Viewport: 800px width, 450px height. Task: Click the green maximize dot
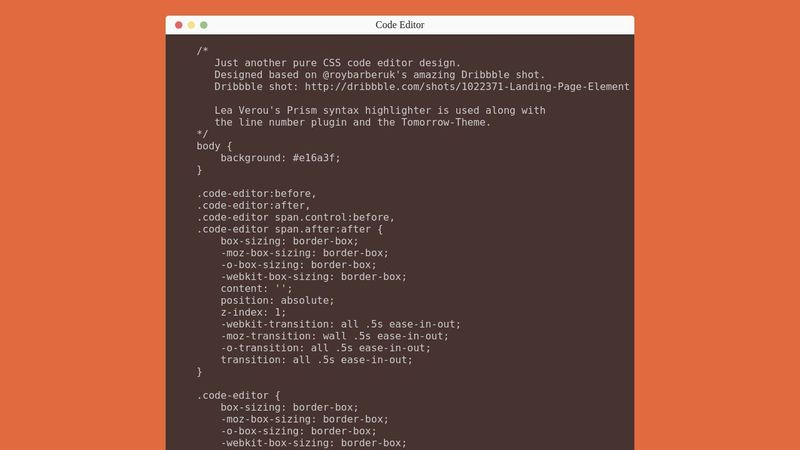point(204,25)
